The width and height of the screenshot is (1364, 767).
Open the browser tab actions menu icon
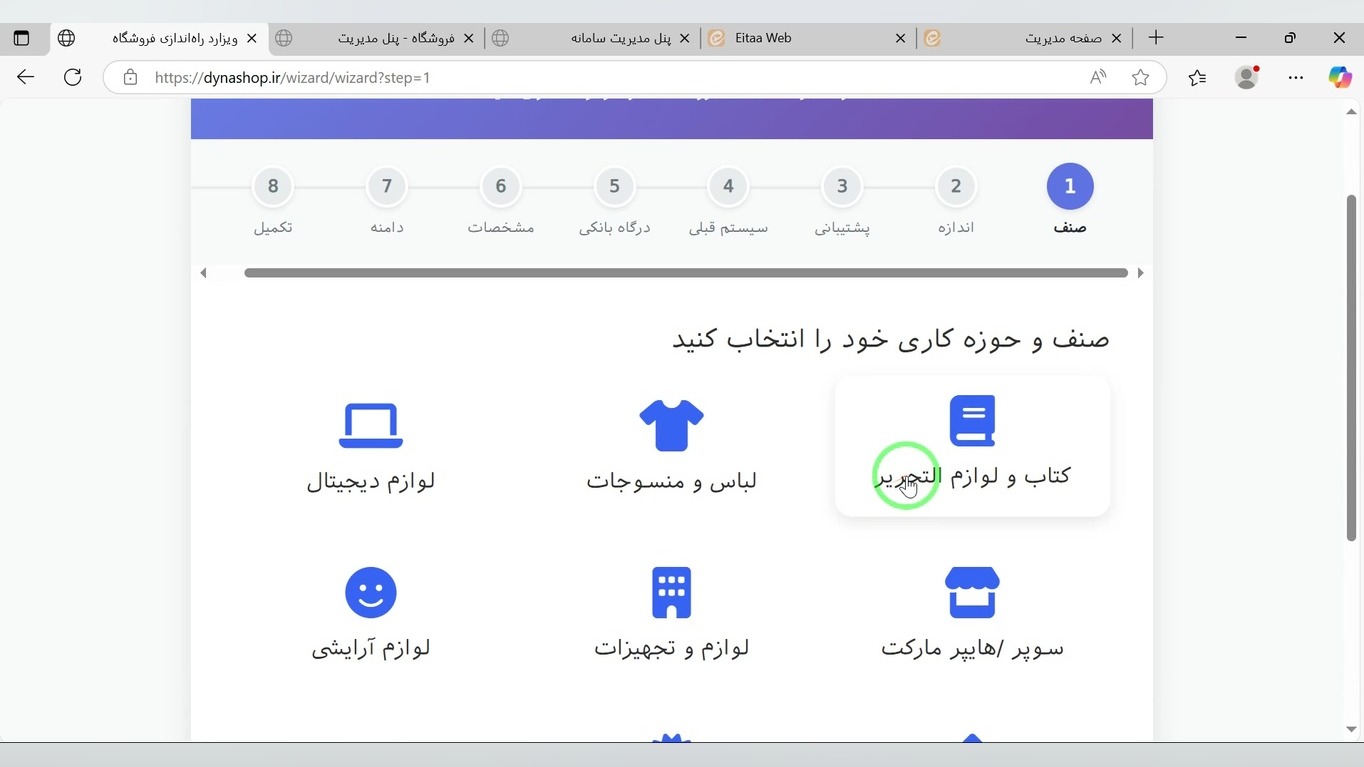click(21, 38)
